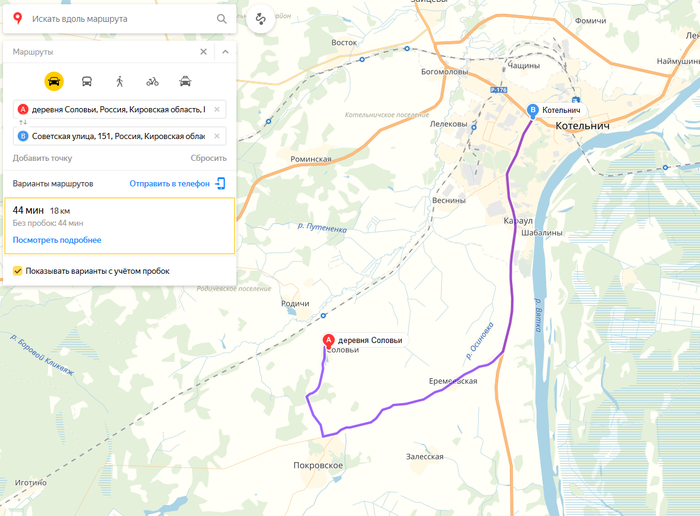The height and width of the screenshot is (516, 700).
Task: Click the search magnifier icon
Action: (x=221, y=19)
